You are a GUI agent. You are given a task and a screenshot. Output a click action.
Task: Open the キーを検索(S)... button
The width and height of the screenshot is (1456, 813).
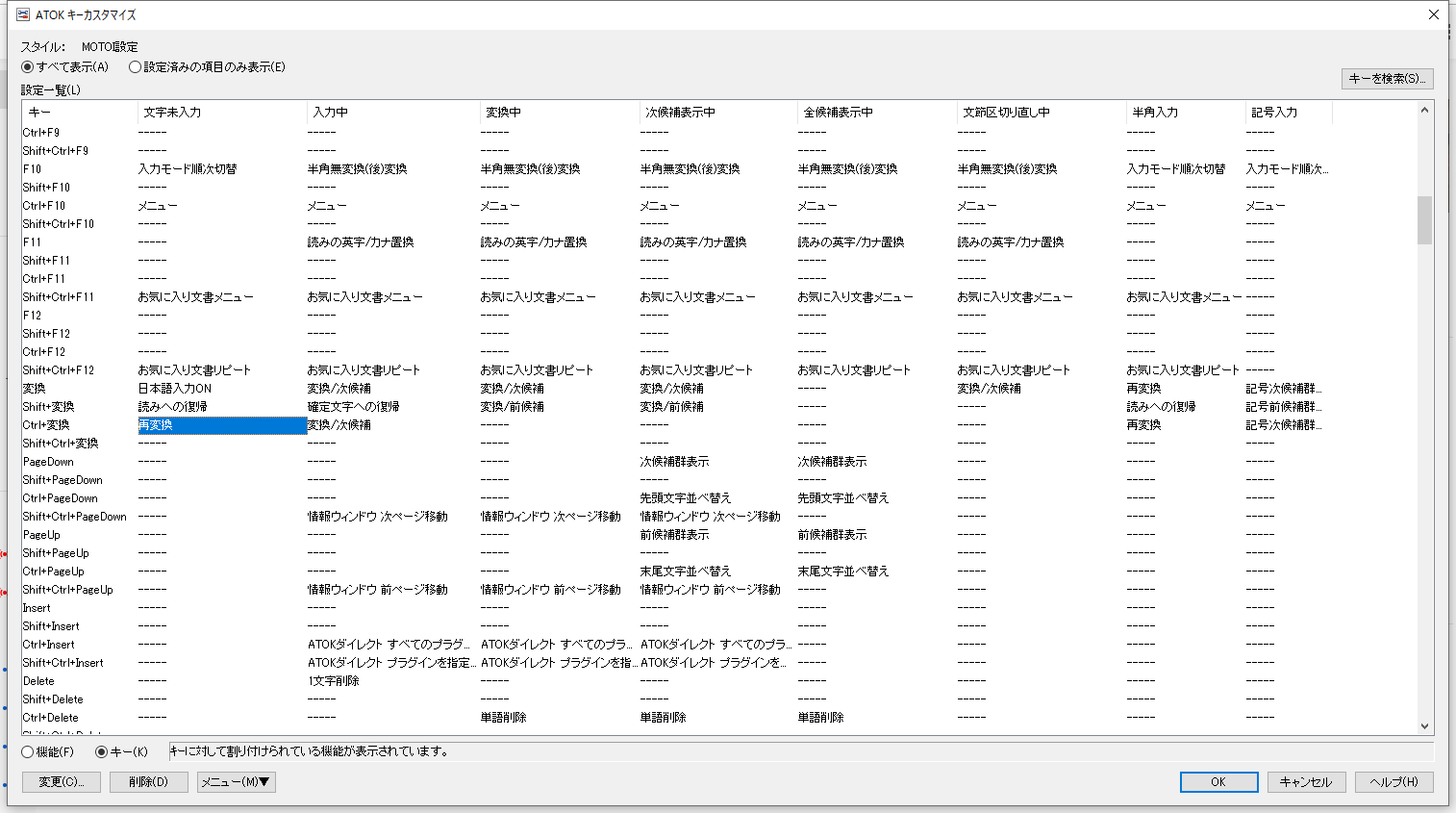[1388, 79]
